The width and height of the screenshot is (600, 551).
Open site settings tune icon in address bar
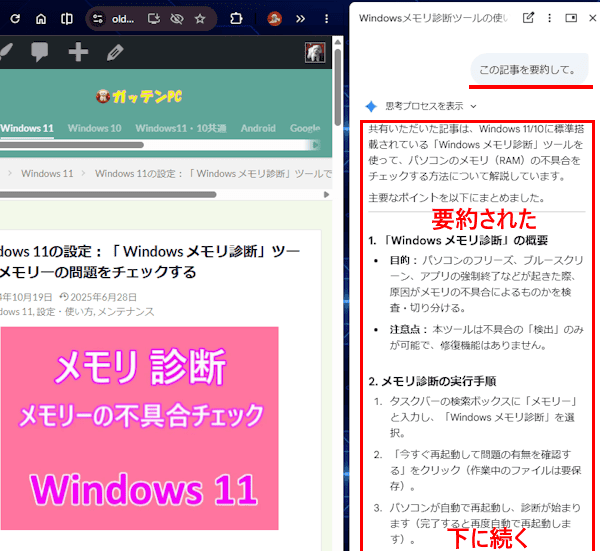[98, 19]
